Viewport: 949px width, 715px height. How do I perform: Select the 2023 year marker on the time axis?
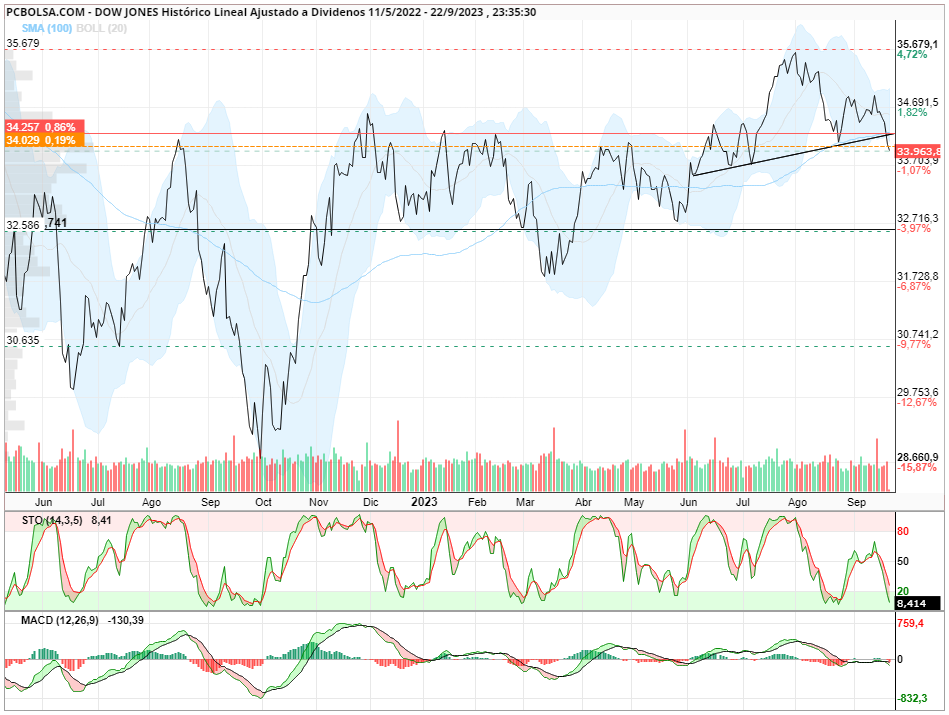point(424,502)
